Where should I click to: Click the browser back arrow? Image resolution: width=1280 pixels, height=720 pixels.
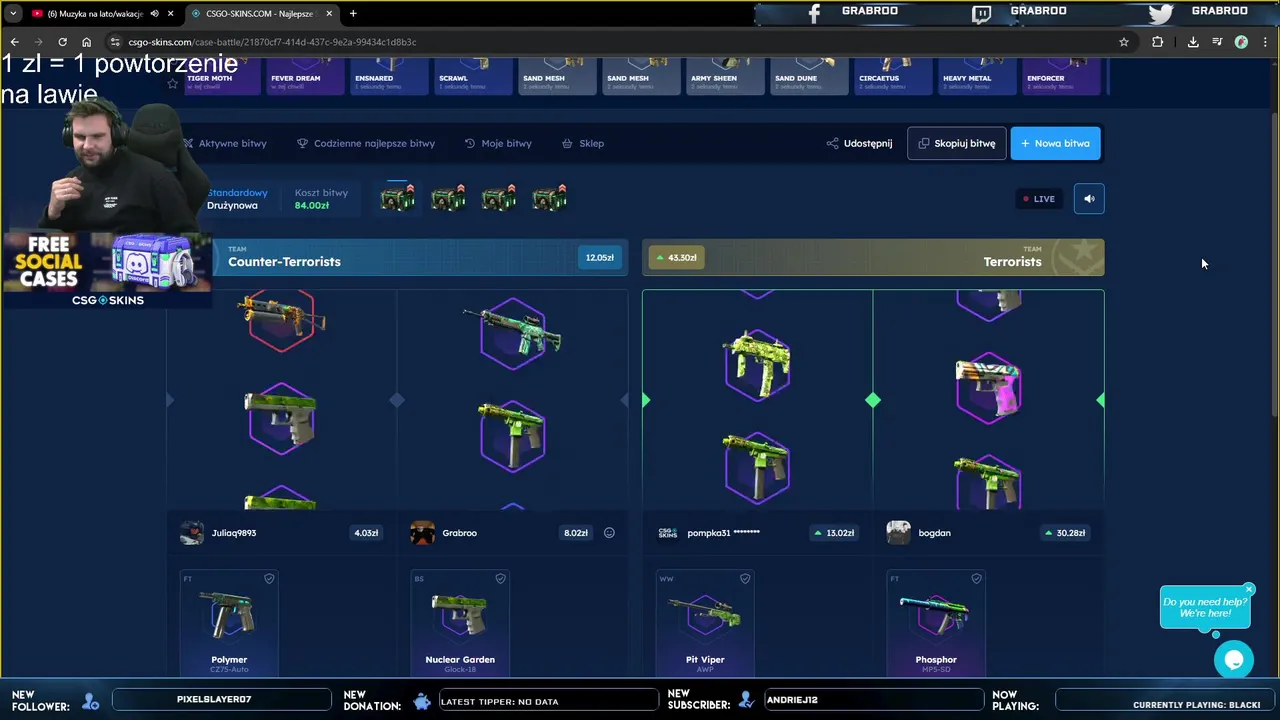14,42
